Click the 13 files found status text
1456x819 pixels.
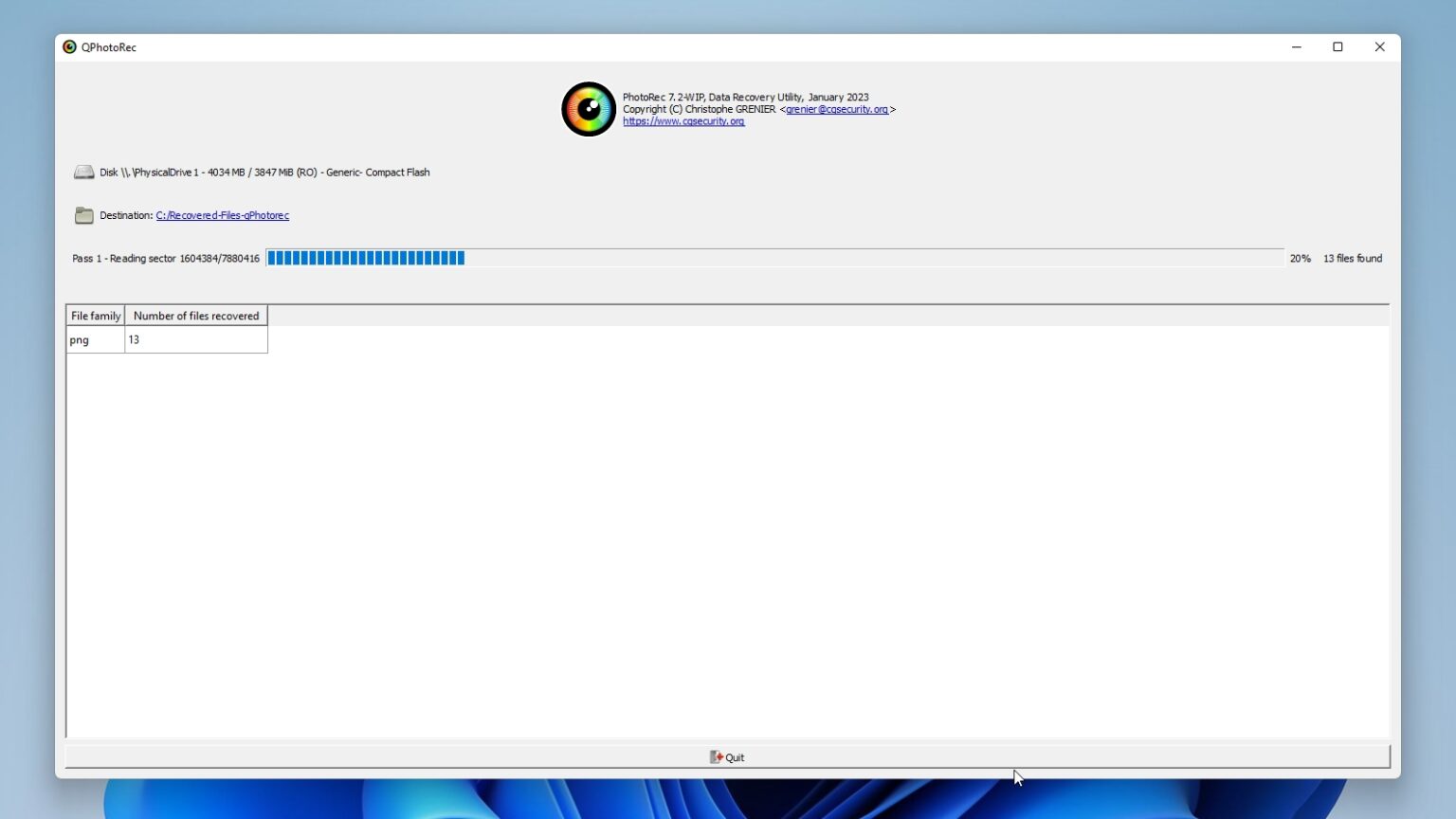1353,258
